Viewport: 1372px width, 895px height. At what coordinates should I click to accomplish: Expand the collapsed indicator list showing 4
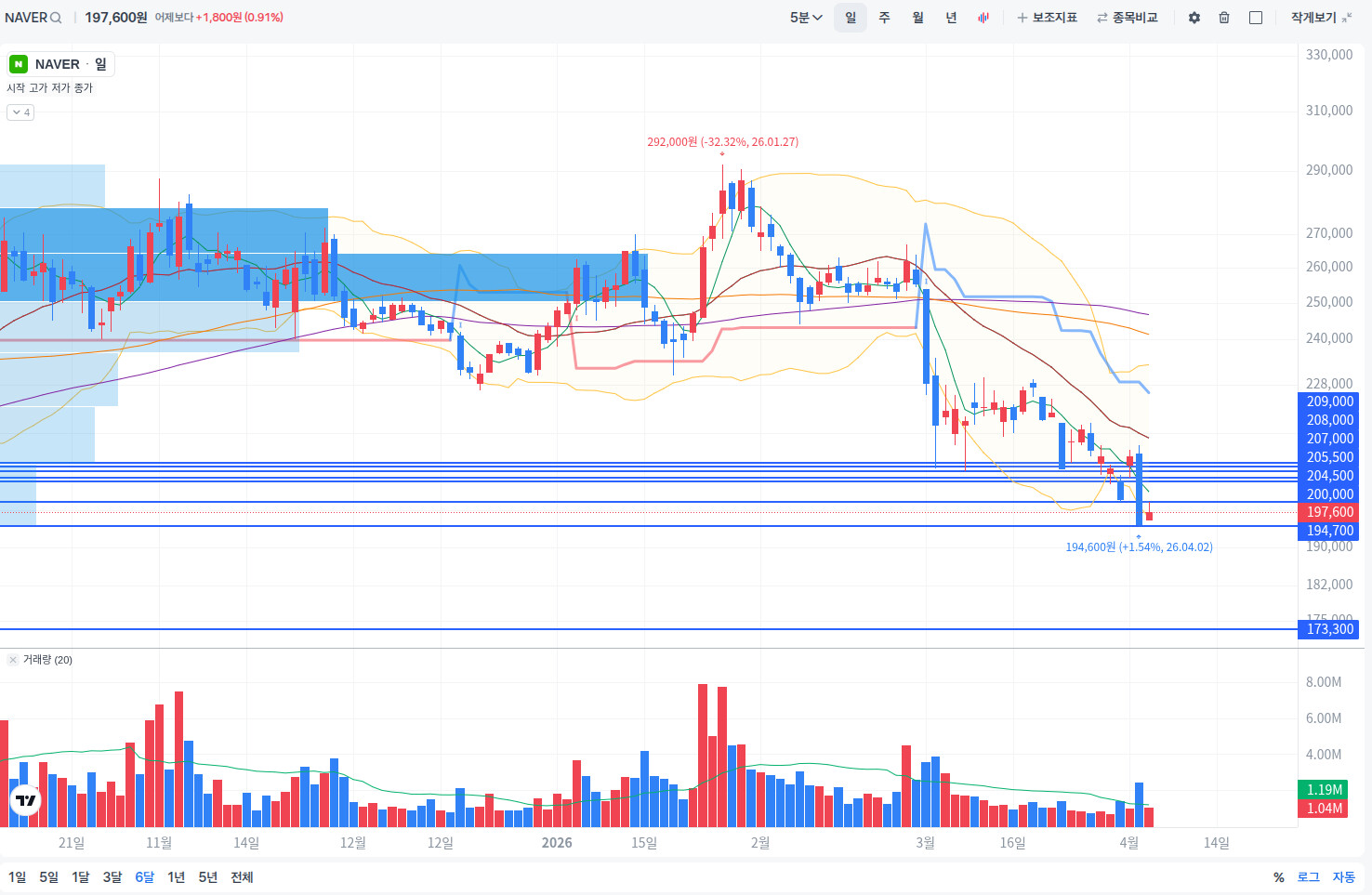coord(20,112)
